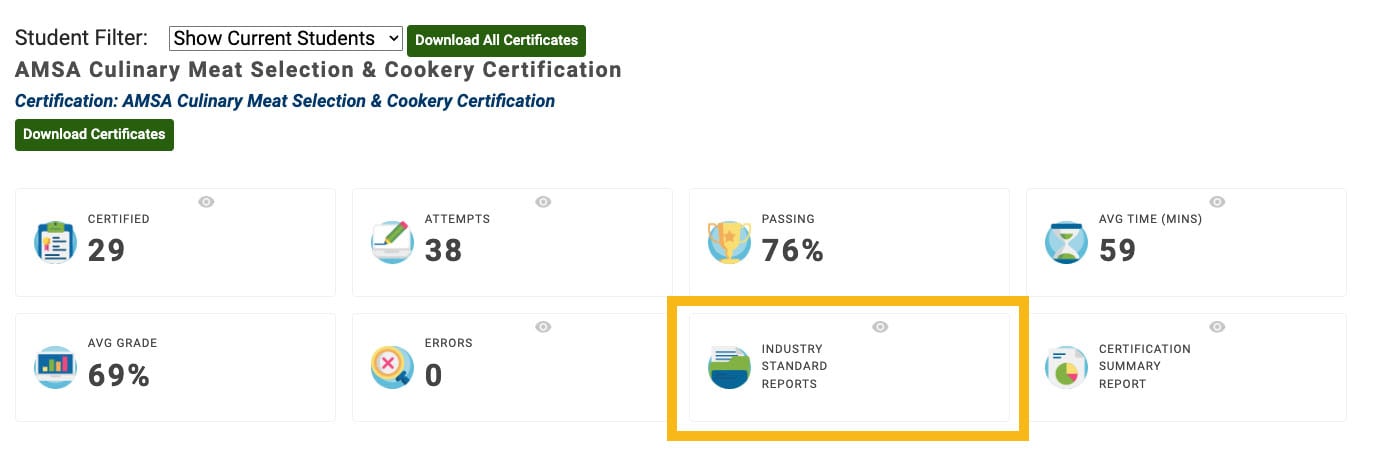Open the Certification Summary Report pie chart icon
This screenshot has width=1386, height=452.
[x=1066, y=367]
